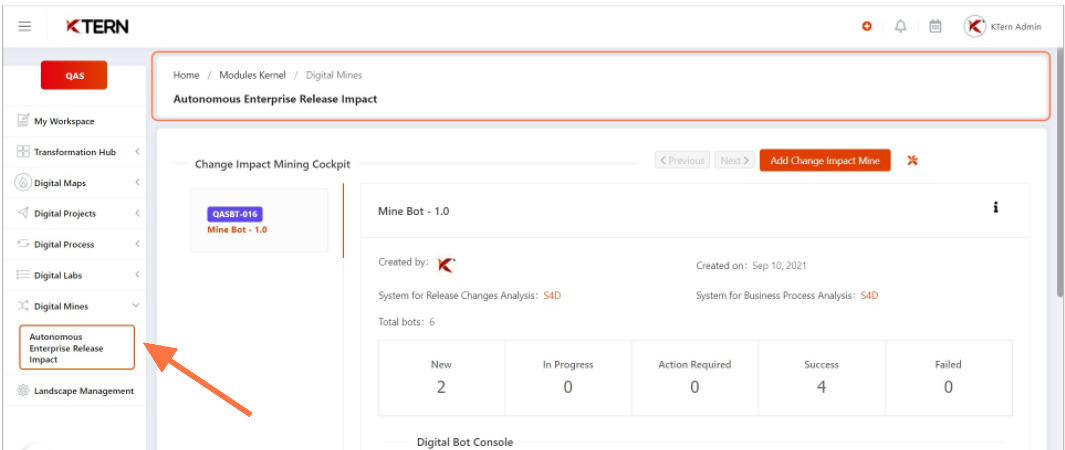The height and width of the screenshot is (450, 1065).
Task: Click the red plus add icon
Action: (x=867, y=26)
